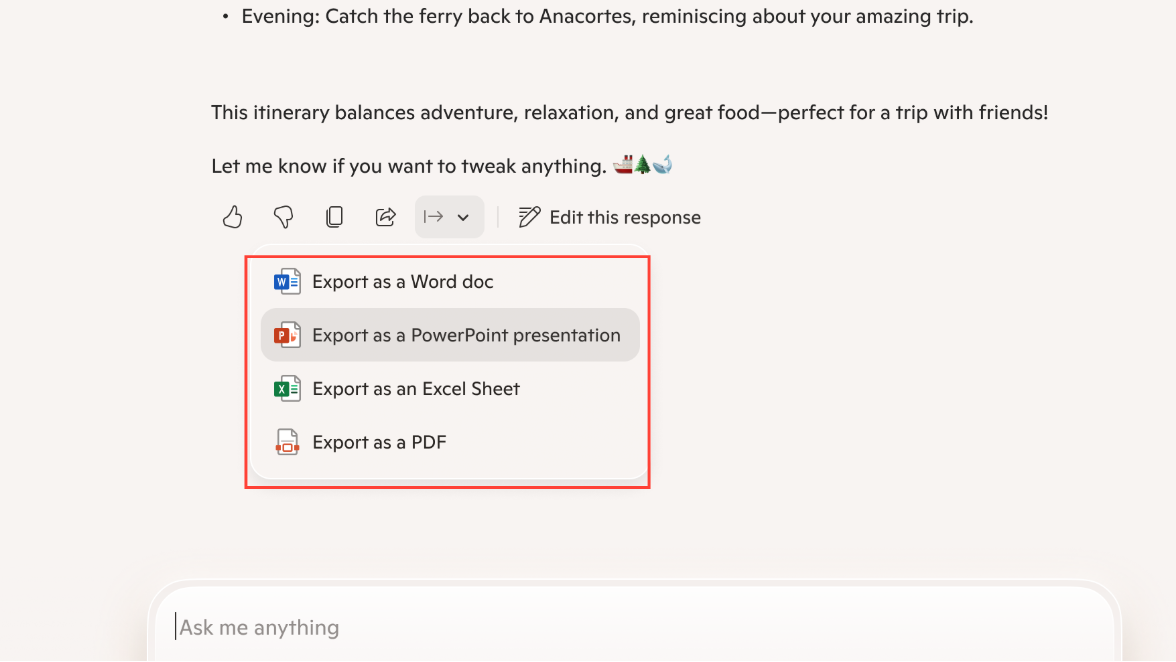
Task: Click the export arrow icon in toolbar
Action: 434,217
